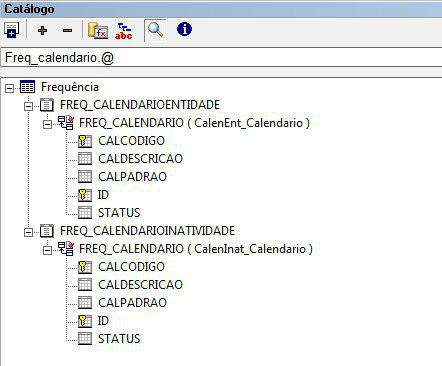Click the minus collapse-all toolbar icon
This screenshot has width=442, height=366.
click(67, 31)
